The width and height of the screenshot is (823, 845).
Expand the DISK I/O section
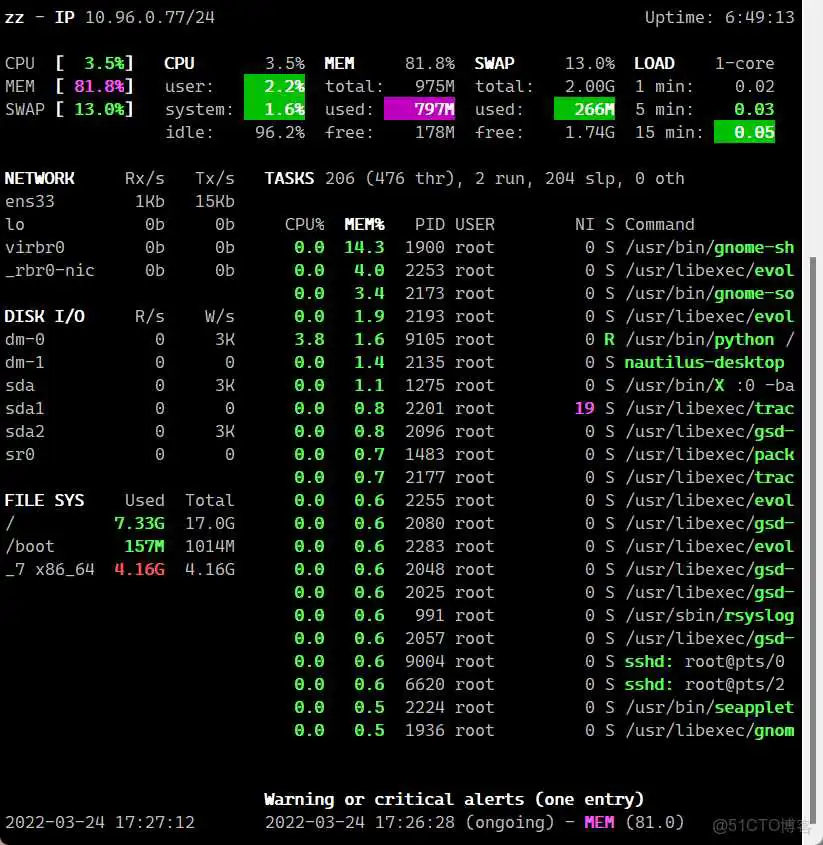tap(44, 316)
